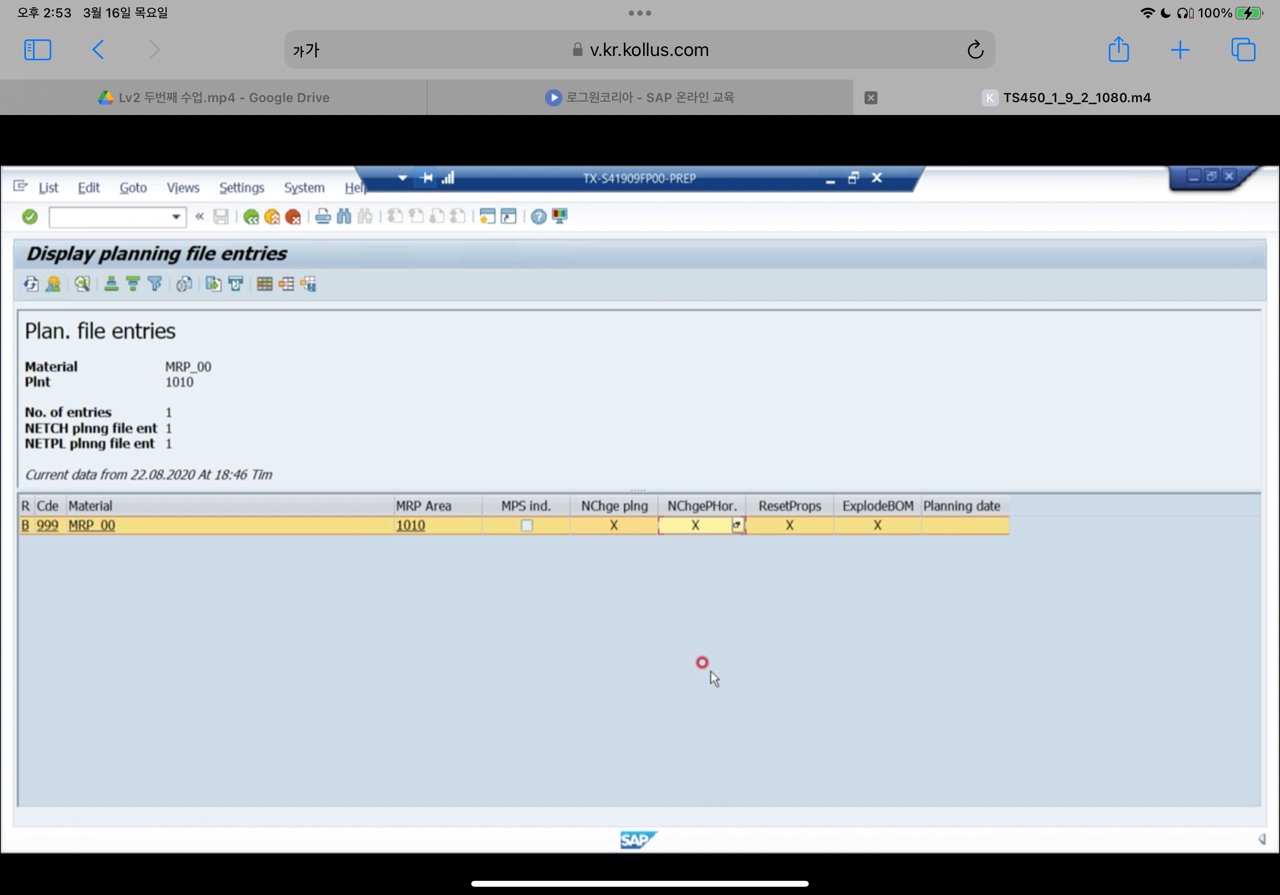Click the B value in R column

[26, 525]
